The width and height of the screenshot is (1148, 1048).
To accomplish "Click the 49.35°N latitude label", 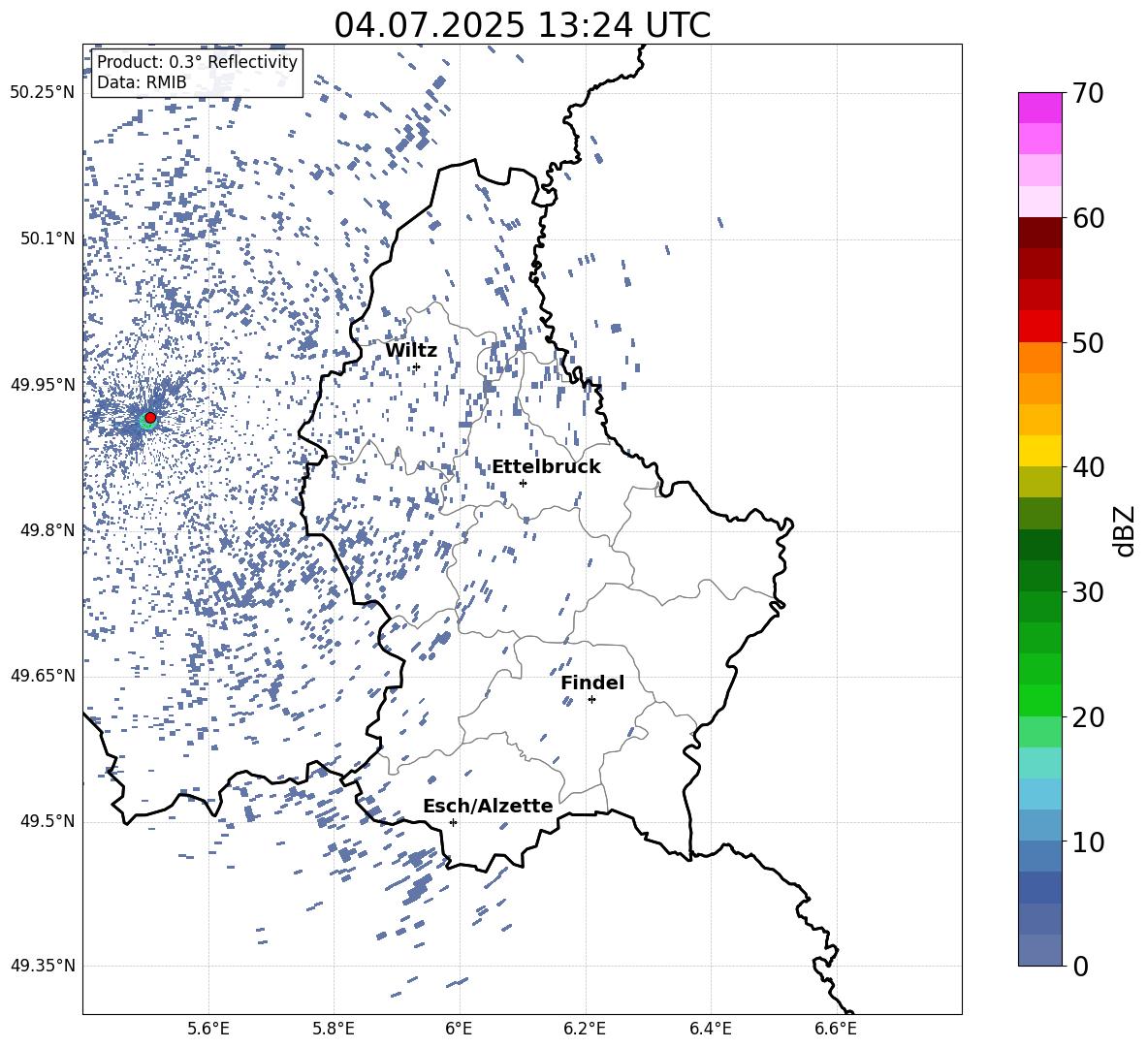I will click(x=43, y=966).
